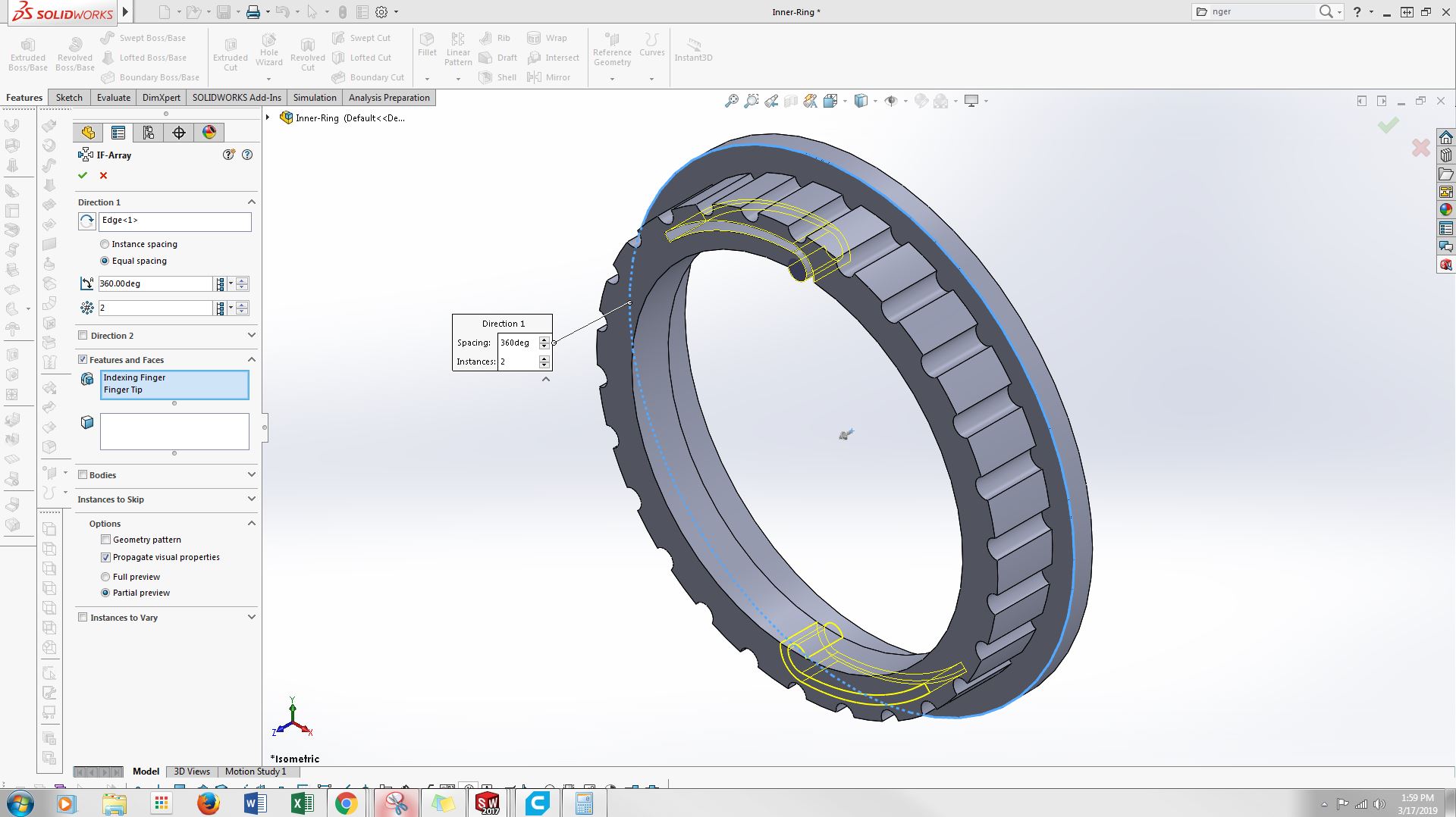Open View Settings monitor icon

pos(971,101)
